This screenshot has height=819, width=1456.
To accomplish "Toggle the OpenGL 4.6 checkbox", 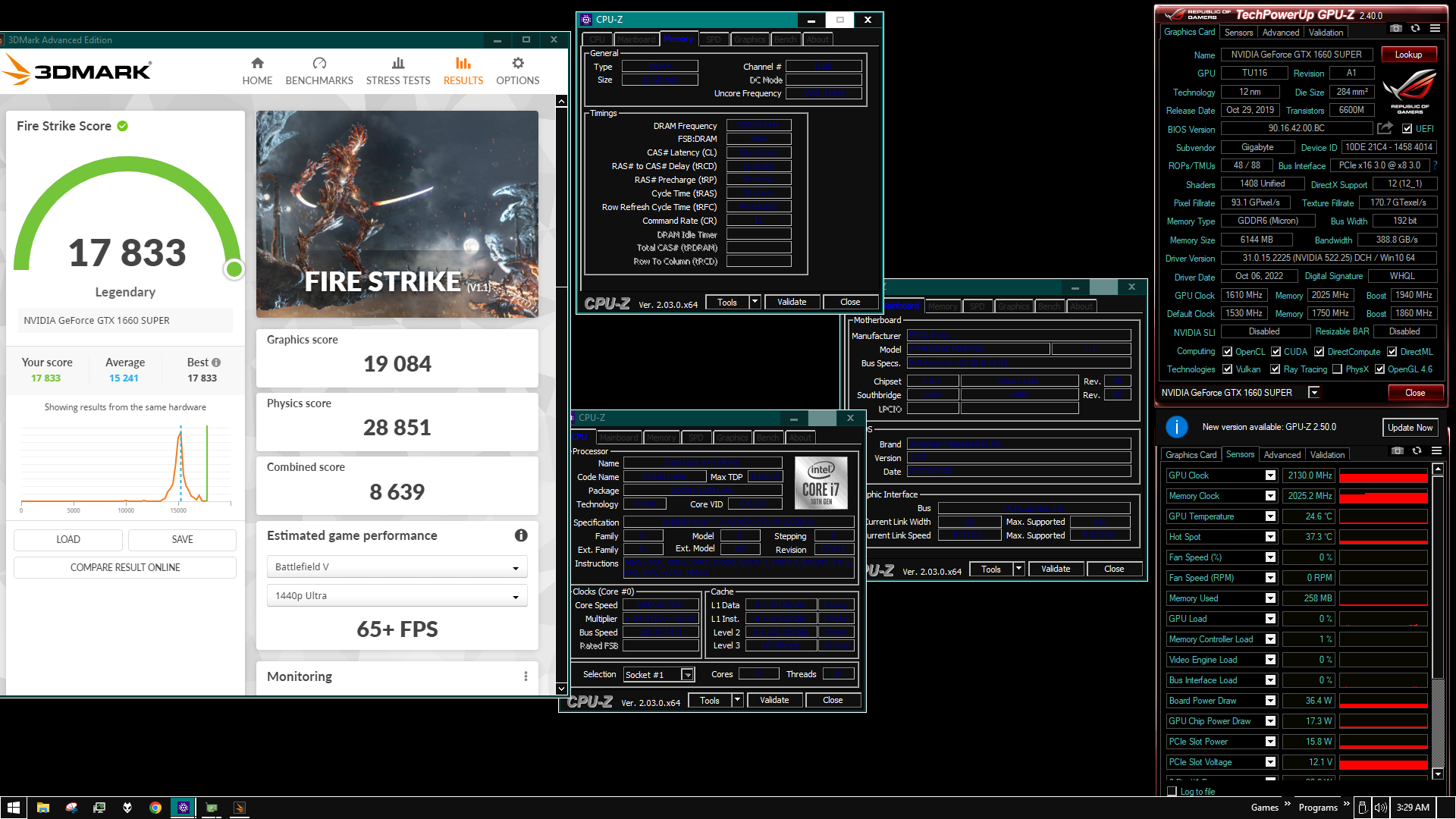I will pos(1380,369).
